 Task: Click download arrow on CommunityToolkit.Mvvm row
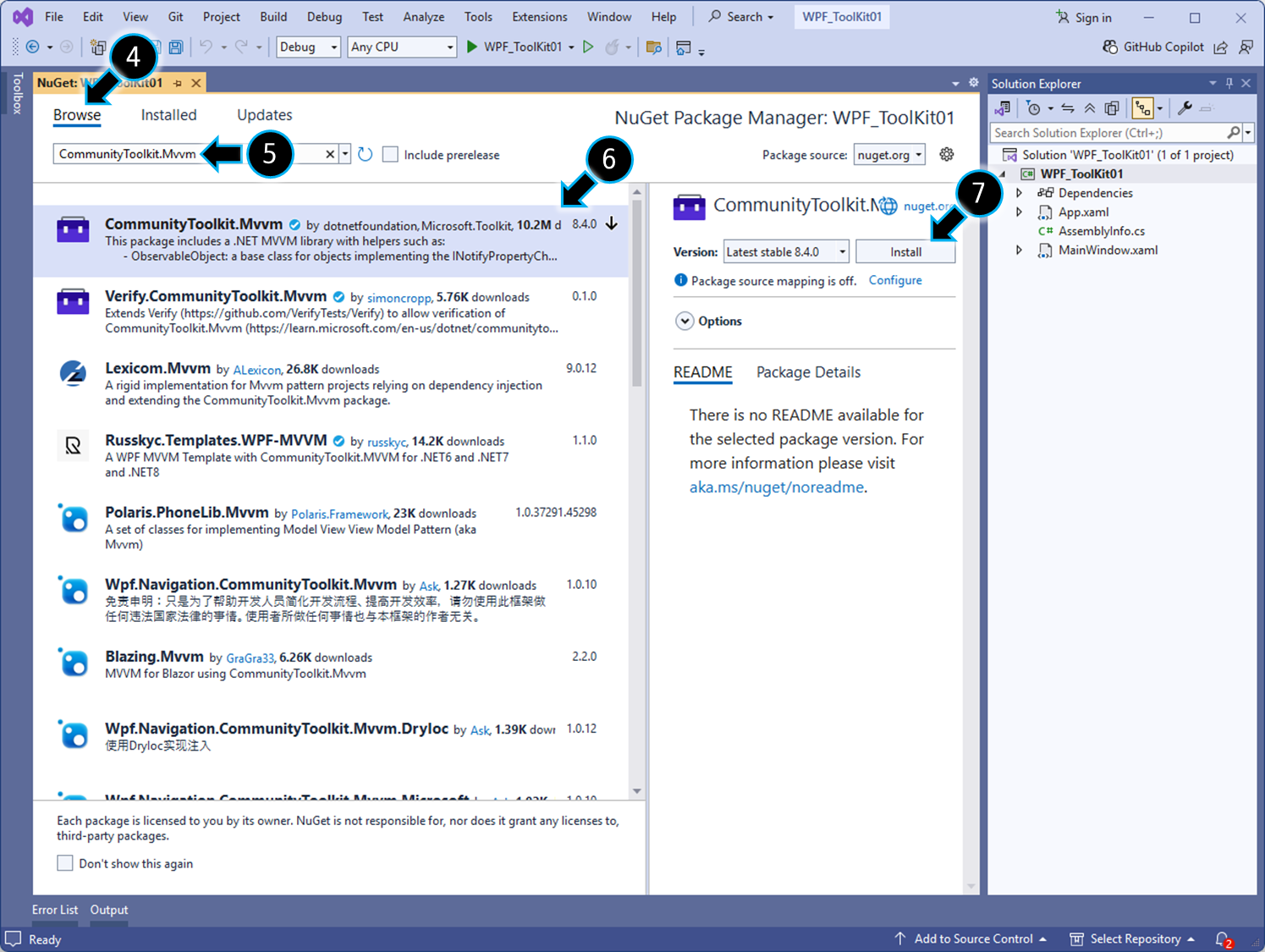click(612, 224)
